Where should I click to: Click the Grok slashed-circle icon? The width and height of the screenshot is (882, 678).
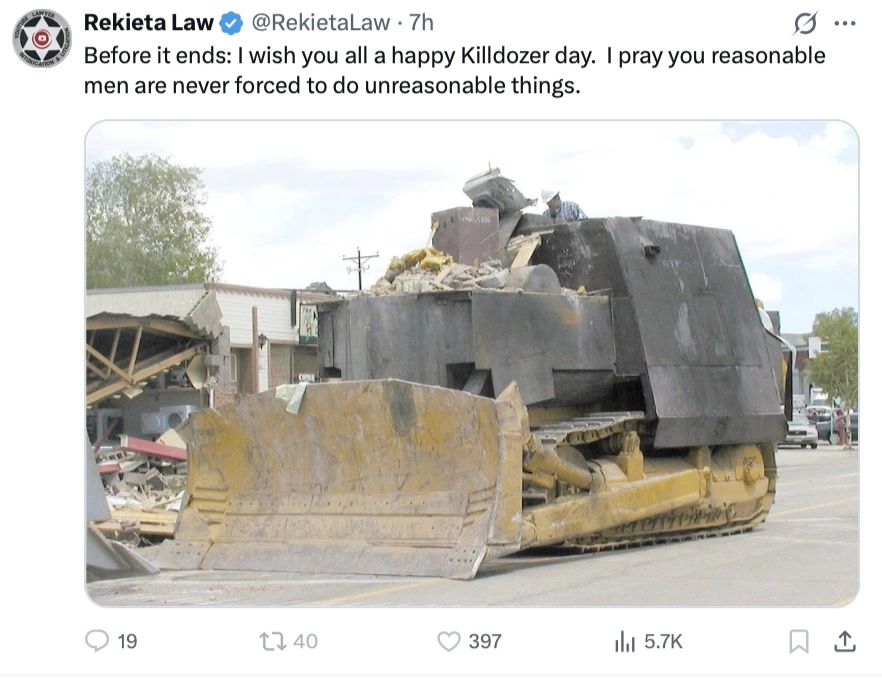click(805, 24)
